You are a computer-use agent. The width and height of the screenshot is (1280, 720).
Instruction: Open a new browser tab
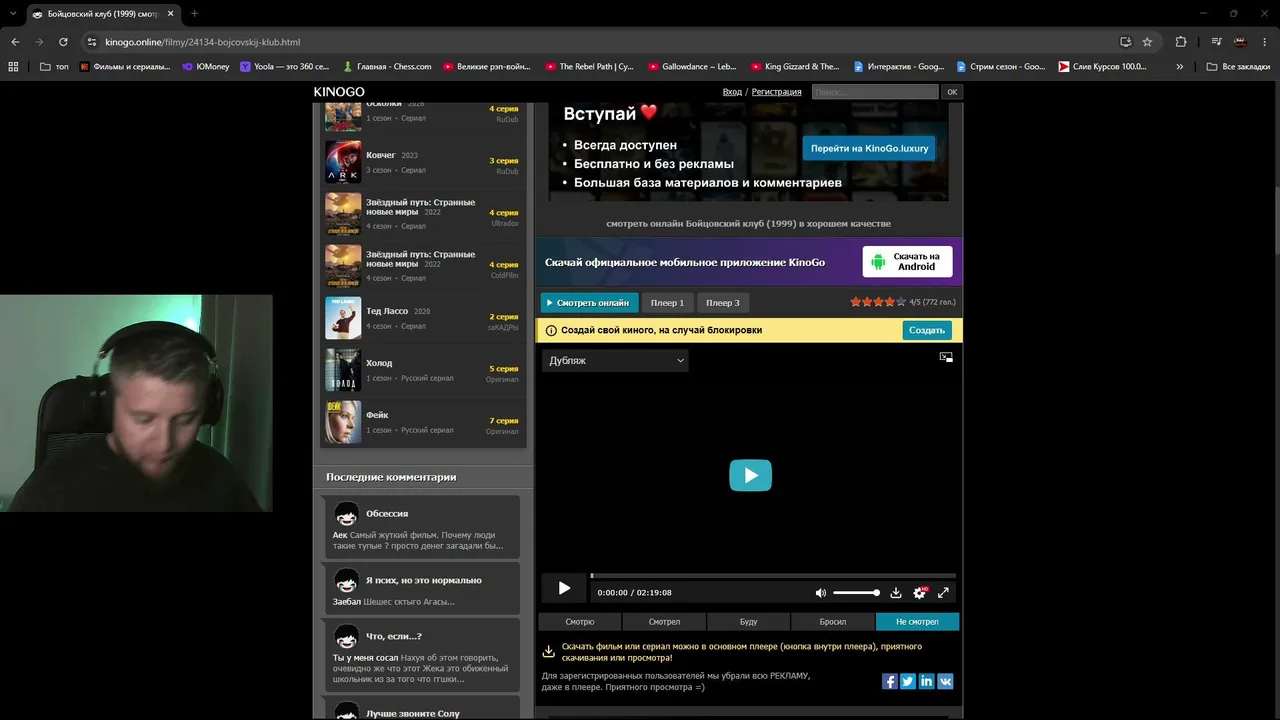pos(194,14)
